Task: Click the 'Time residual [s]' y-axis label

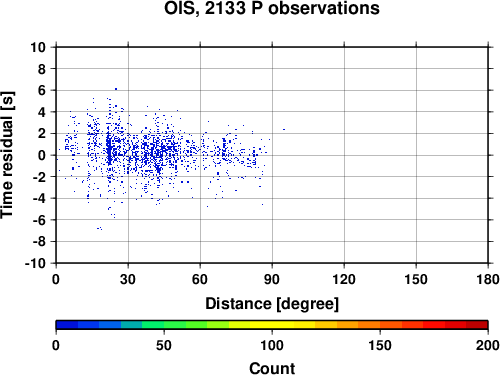Action: 7,155
